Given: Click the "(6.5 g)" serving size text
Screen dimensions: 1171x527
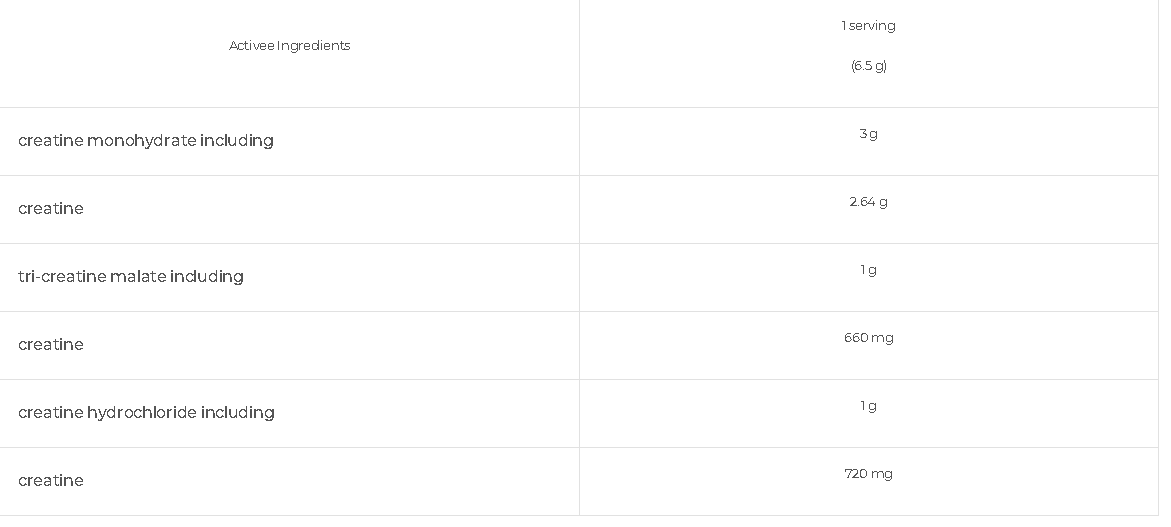Looking at the screenshot, I should 868,66.
